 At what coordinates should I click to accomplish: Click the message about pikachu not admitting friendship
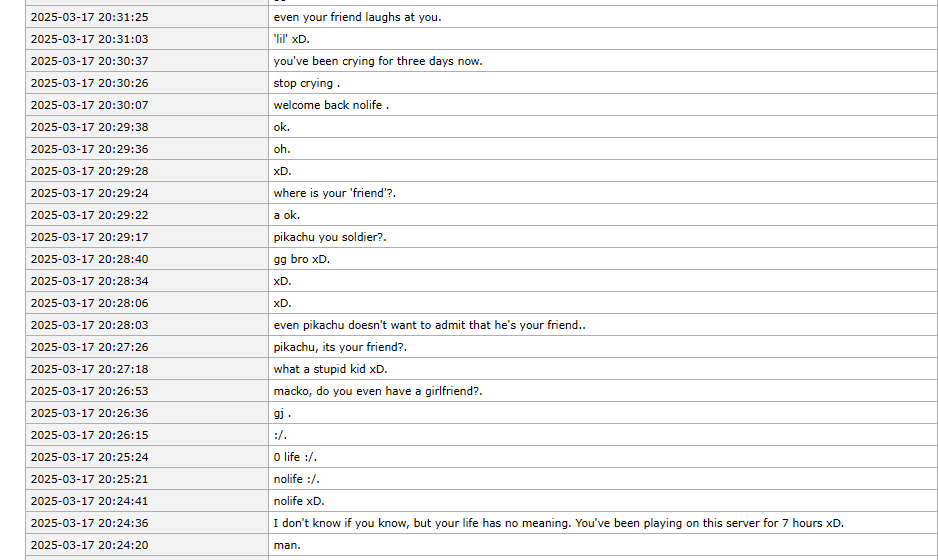430,325
